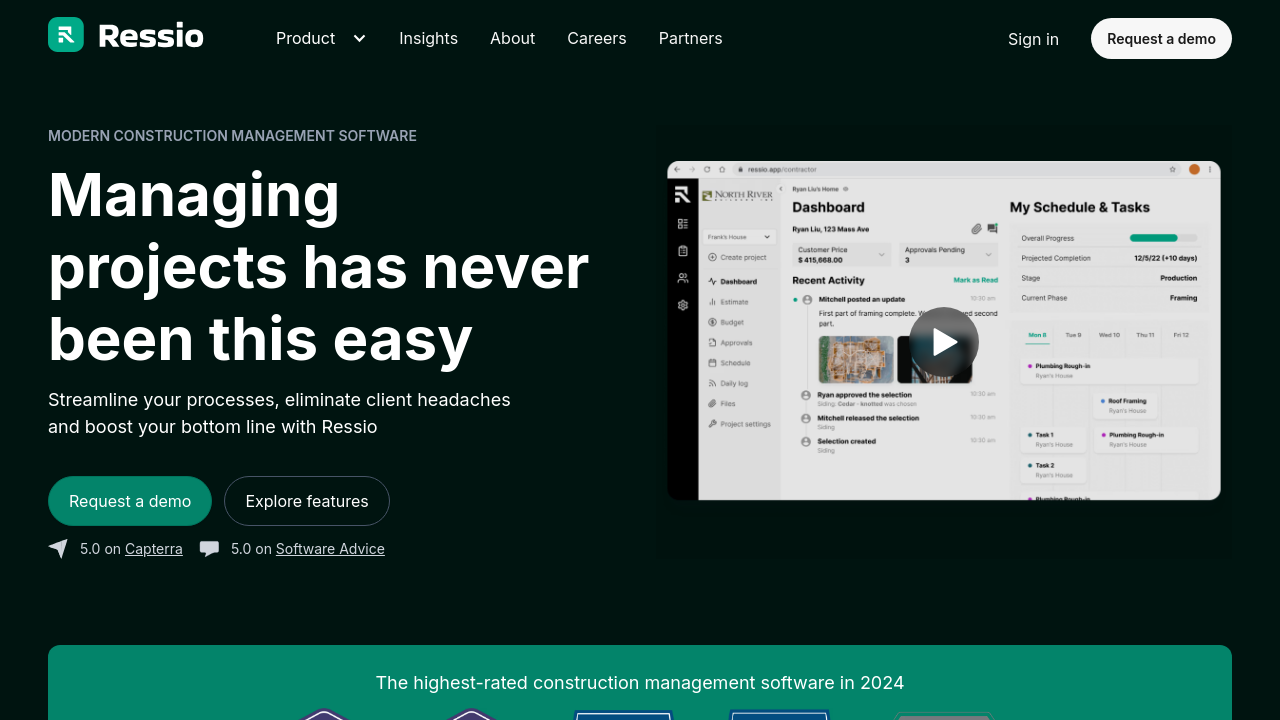Open the Frank's House dropdown in preview
The width and height of the screenshot is (1280, 720).
pos(738,237)
